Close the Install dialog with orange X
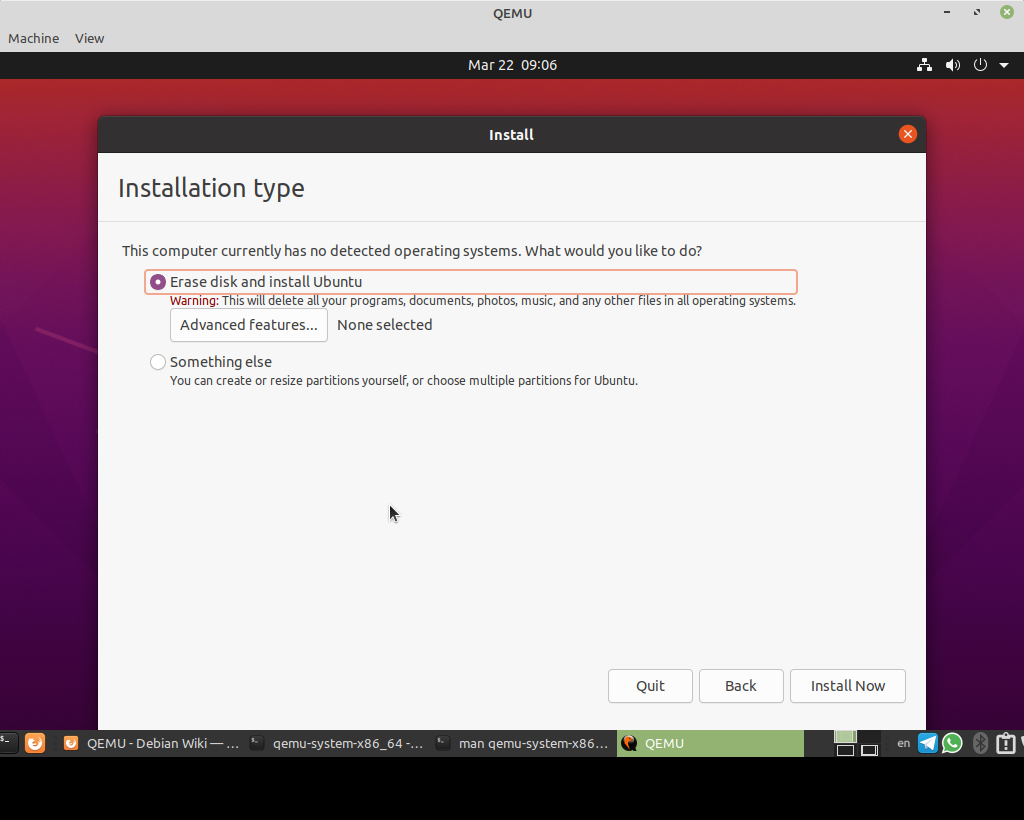 click(x=908, y=134)
